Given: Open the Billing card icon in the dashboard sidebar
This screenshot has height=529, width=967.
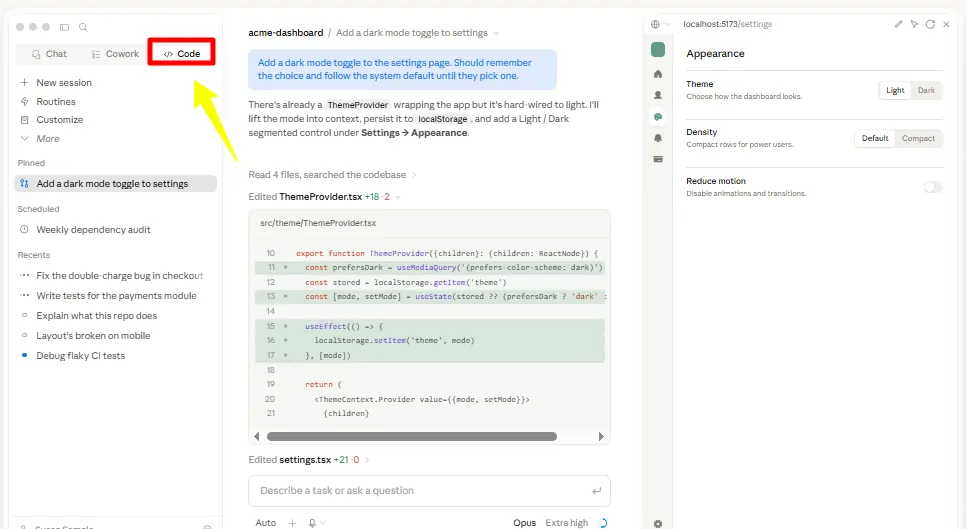Looking at the screenshot, I should 658,159.
